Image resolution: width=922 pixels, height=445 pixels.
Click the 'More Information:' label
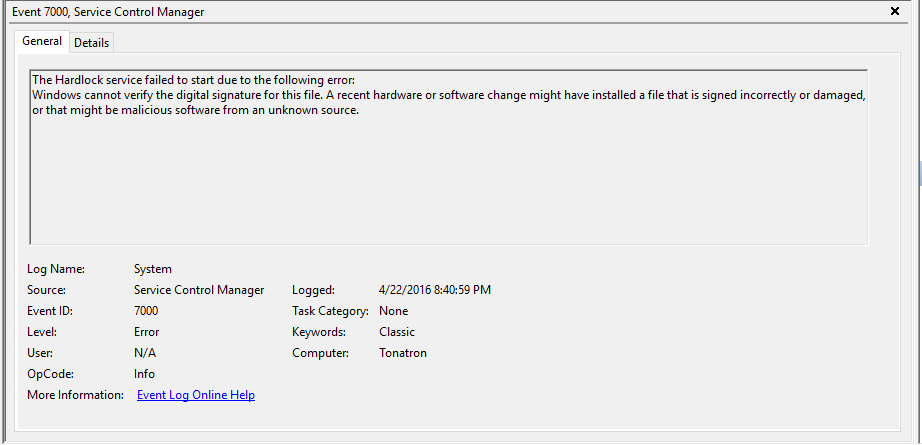pyautogui.click(x=75, y=395)
